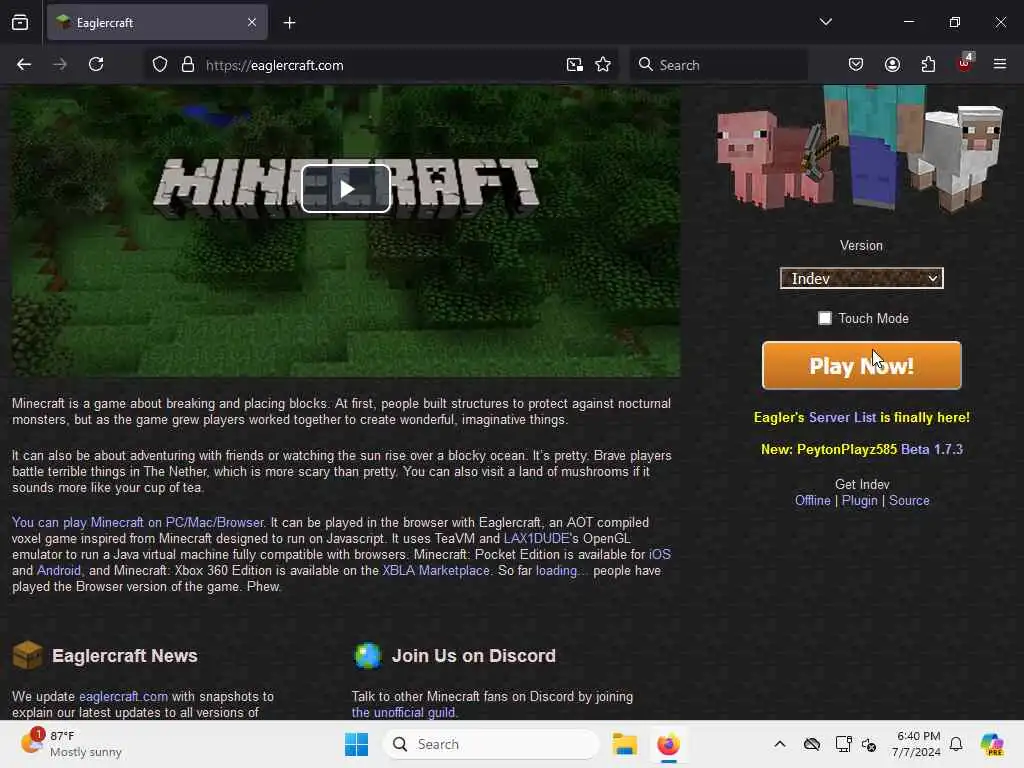Click the Eaglercraft News chest icon
This screenshot has width=1024, height=768.
pos(27,655)
